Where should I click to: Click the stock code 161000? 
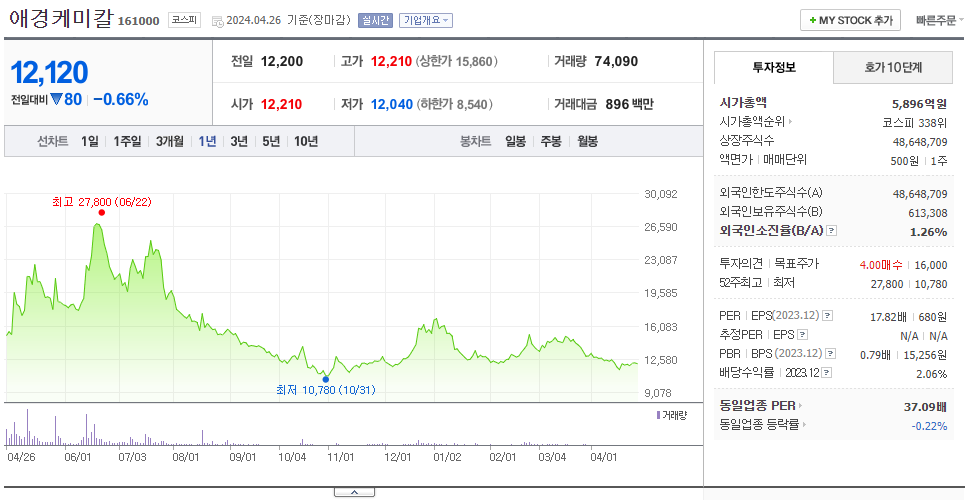tap(138, 21)
